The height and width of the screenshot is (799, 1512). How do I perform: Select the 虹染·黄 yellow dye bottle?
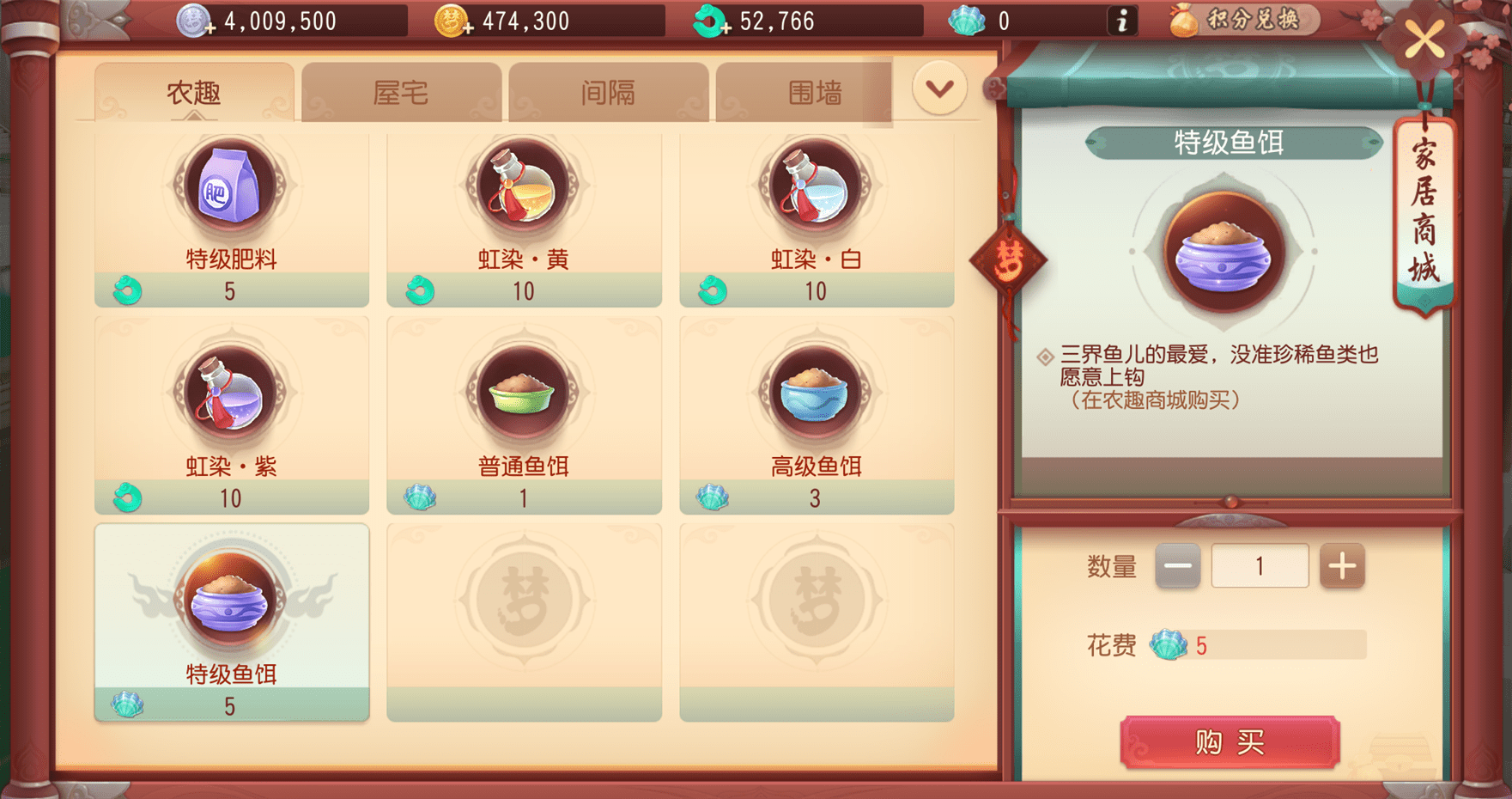coord(524,218)
